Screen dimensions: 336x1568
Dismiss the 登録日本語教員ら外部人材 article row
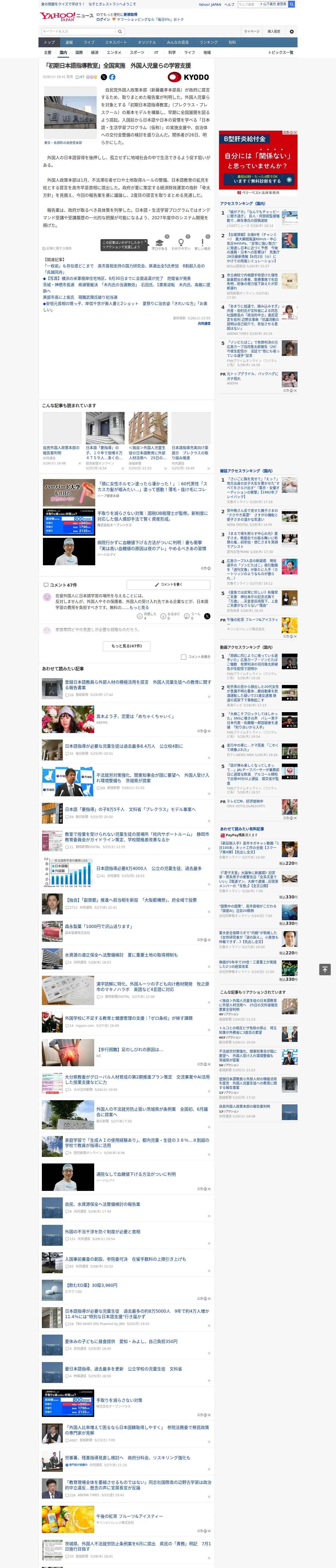[x=209, y=696]
